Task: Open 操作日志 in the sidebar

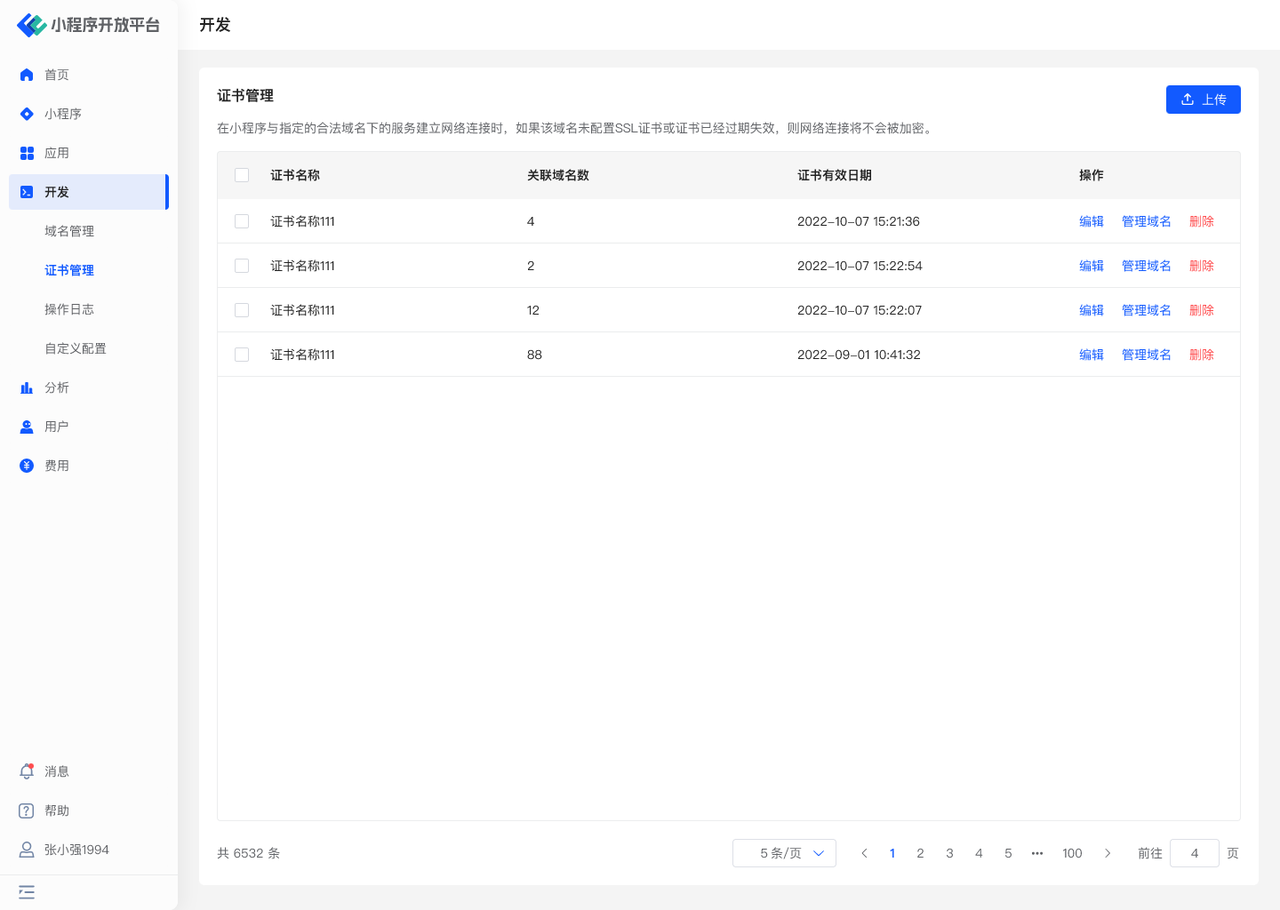Action: click(x=69, y=309)
